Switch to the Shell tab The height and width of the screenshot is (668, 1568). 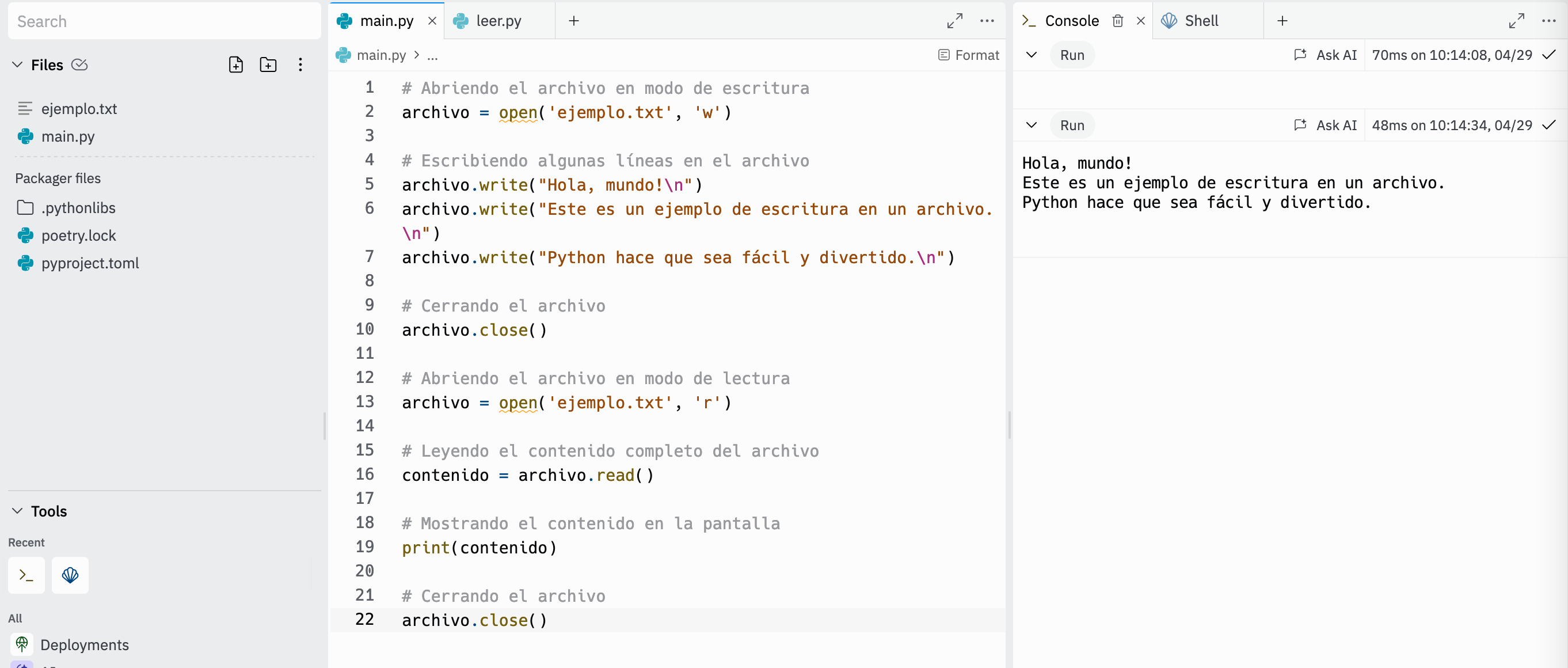click(x=1200, y=21)
